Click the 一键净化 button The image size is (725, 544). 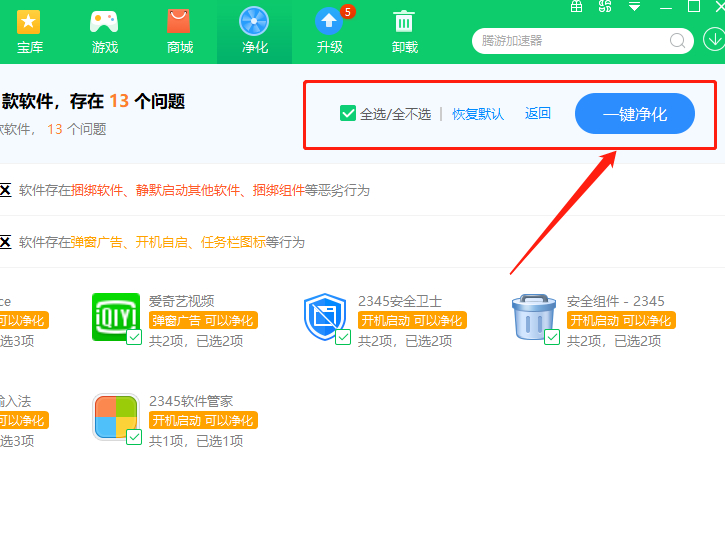[x=634, y=114]
